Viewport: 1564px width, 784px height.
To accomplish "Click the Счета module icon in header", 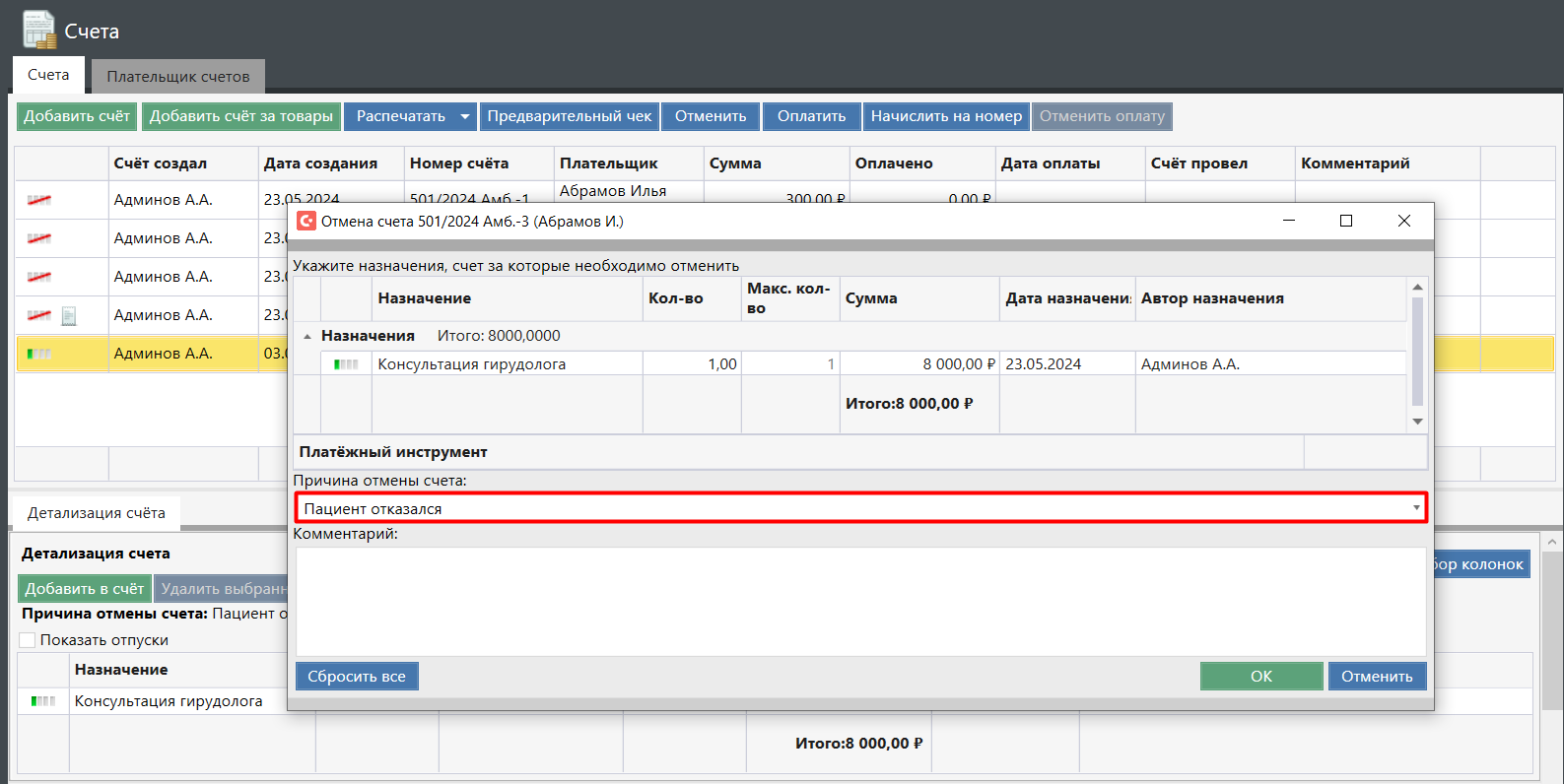I will [x=39, y=30].
